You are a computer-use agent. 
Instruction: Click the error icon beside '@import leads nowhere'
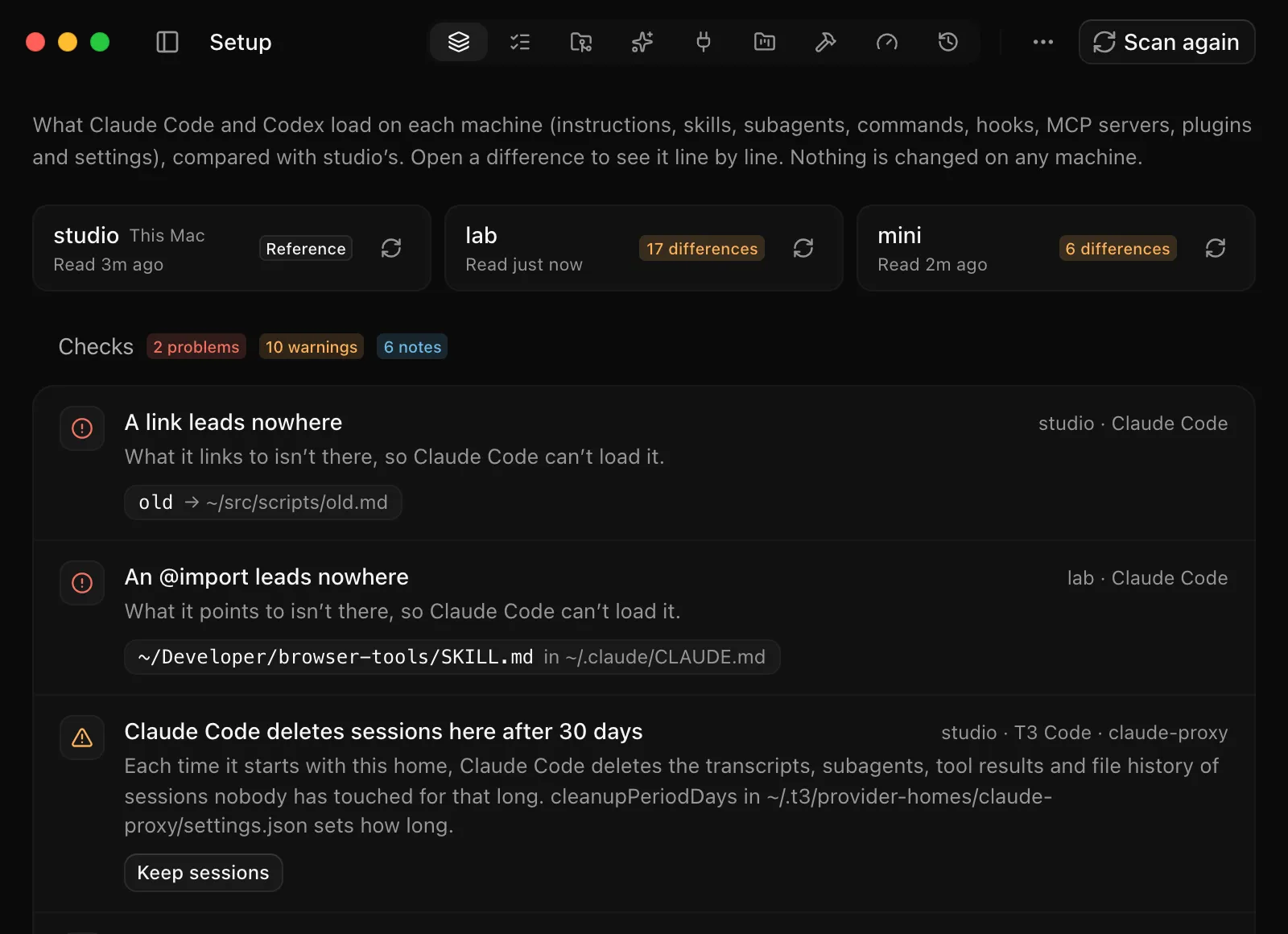pyautogui.click(x=82, y=583)
